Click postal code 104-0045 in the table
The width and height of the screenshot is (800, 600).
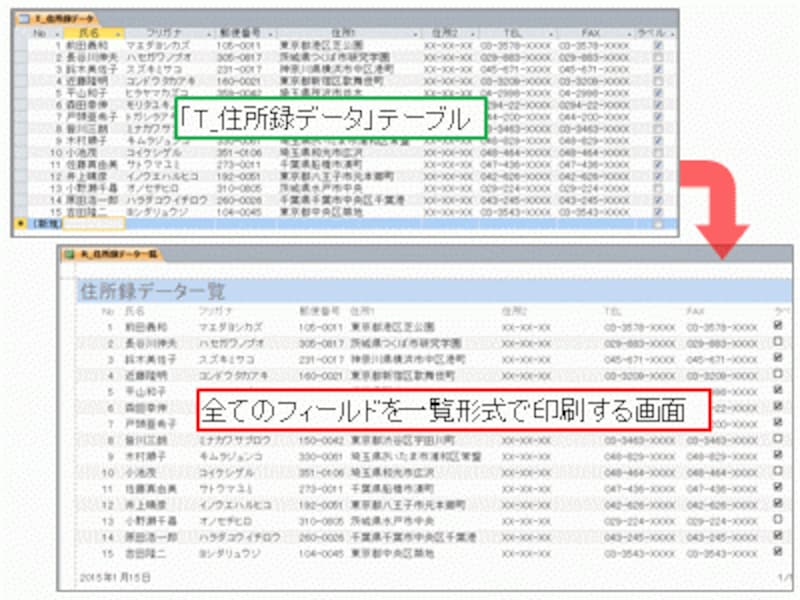coord(239,212)
